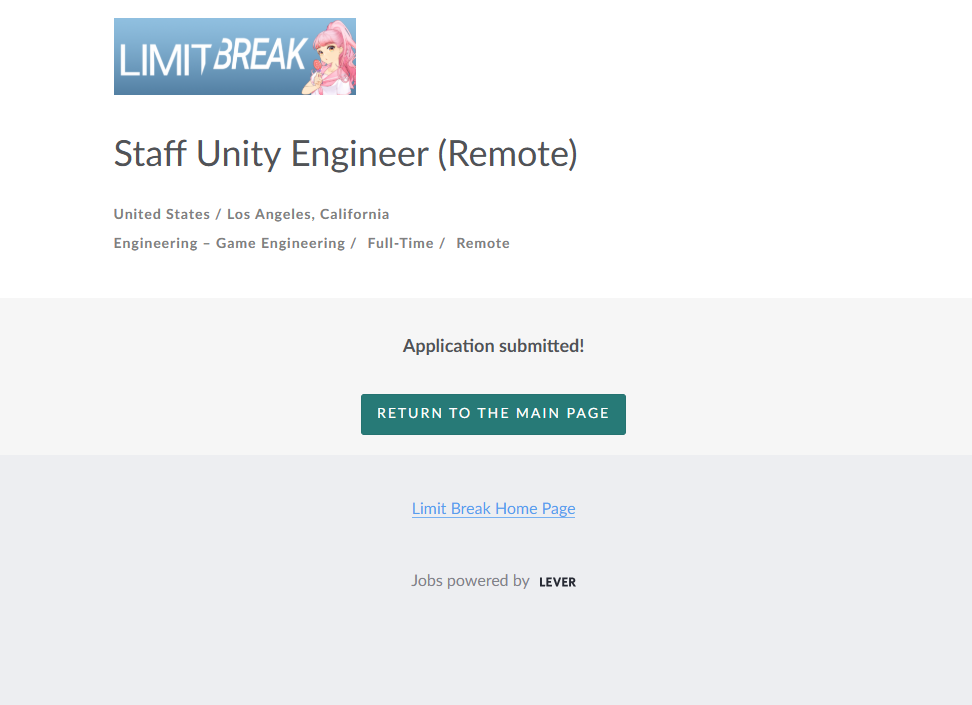Click the 'Full-Time' commitment label
The image size is (972, 705).
pos(400,243)
